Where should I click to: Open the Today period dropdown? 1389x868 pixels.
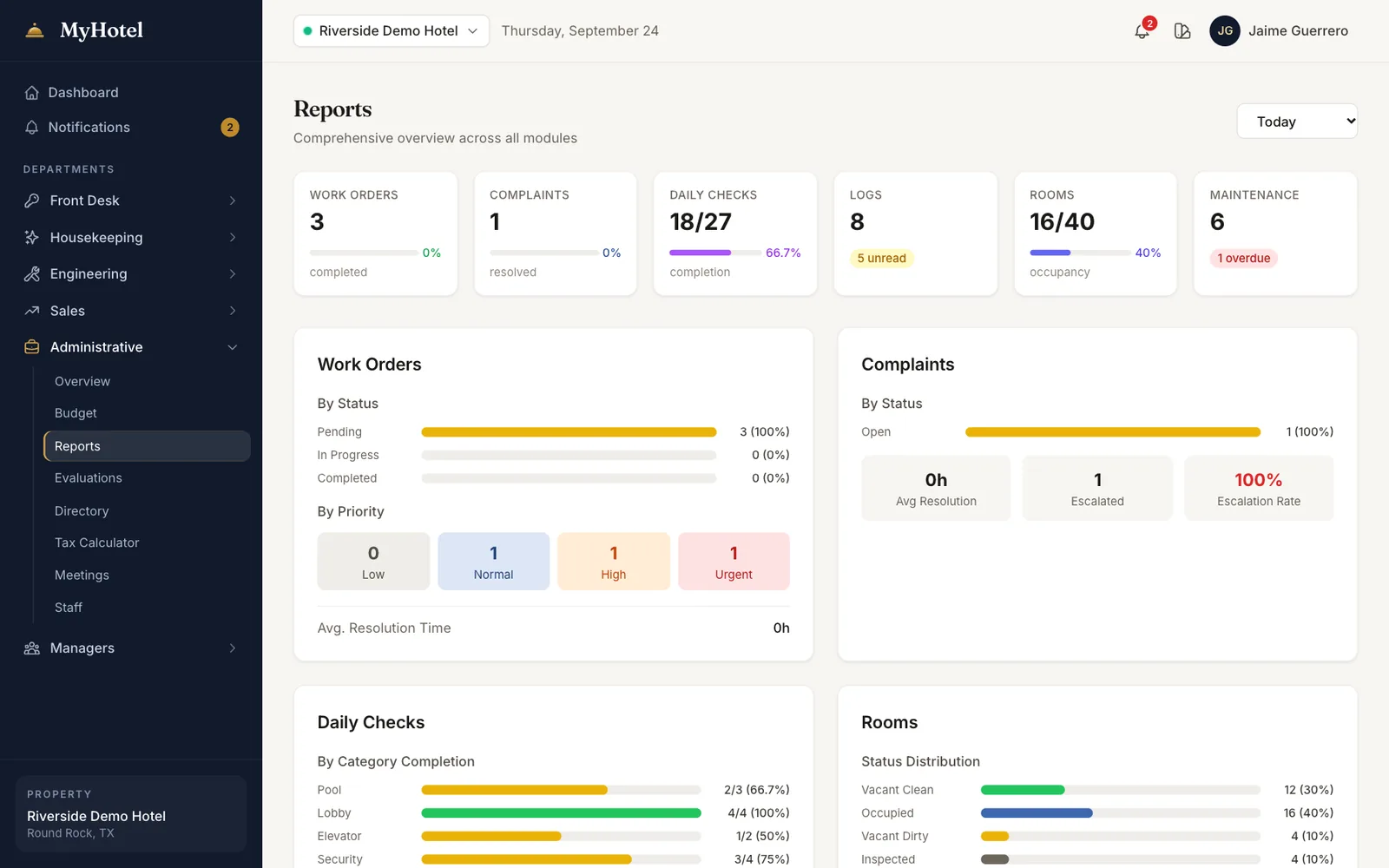pos(1297,122)
